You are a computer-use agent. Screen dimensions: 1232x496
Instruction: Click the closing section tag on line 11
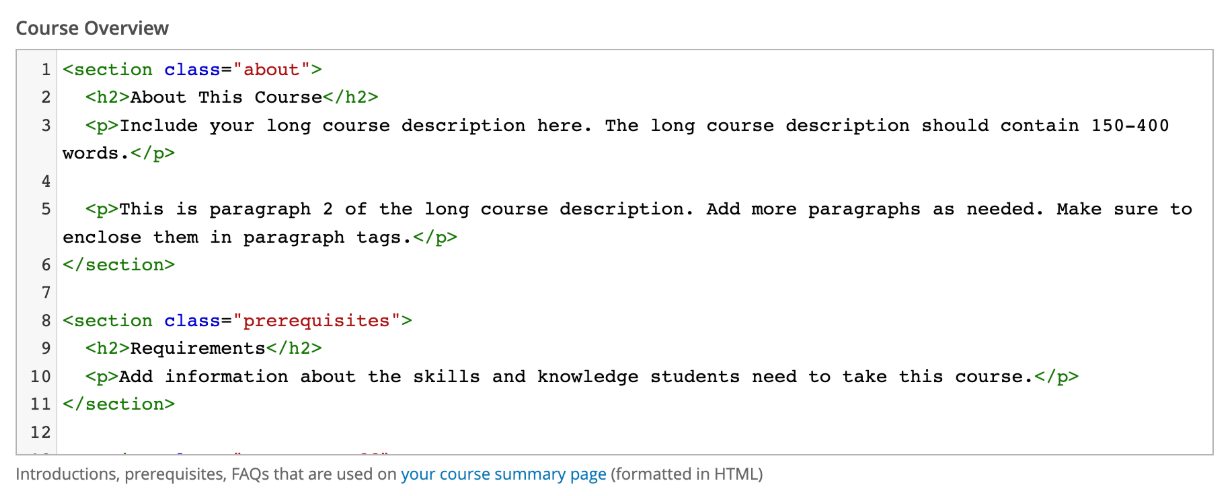pos(119,405)
